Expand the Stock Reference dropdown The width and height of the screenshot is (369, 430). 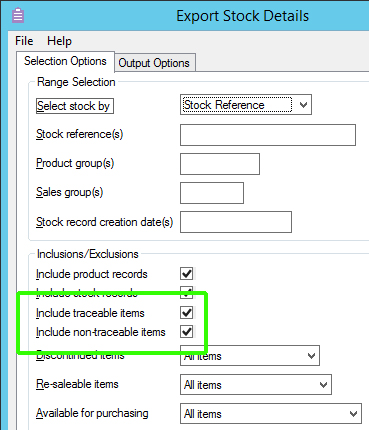[246, 105]
